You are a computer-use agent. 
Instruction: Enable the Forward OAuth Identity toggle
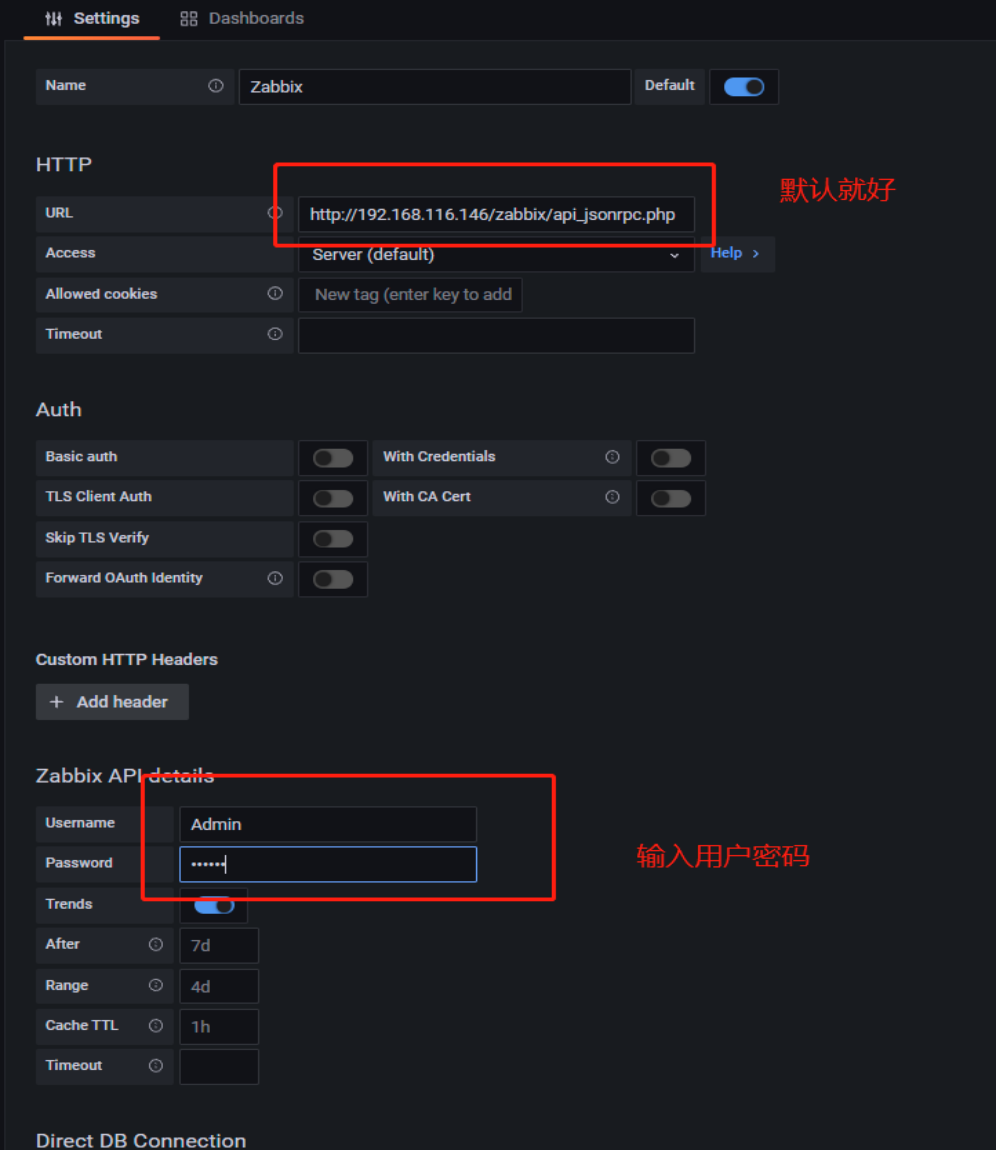333,579
